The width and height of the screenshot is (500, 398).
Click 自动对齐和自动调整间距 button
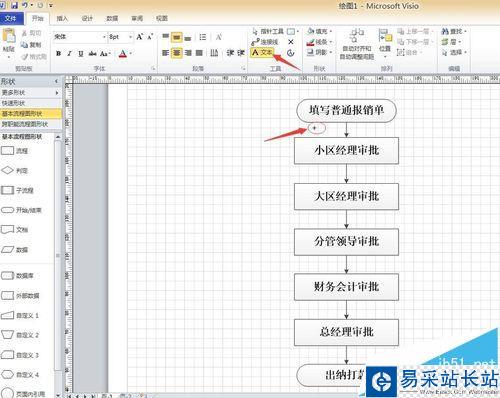coord(357,44)
